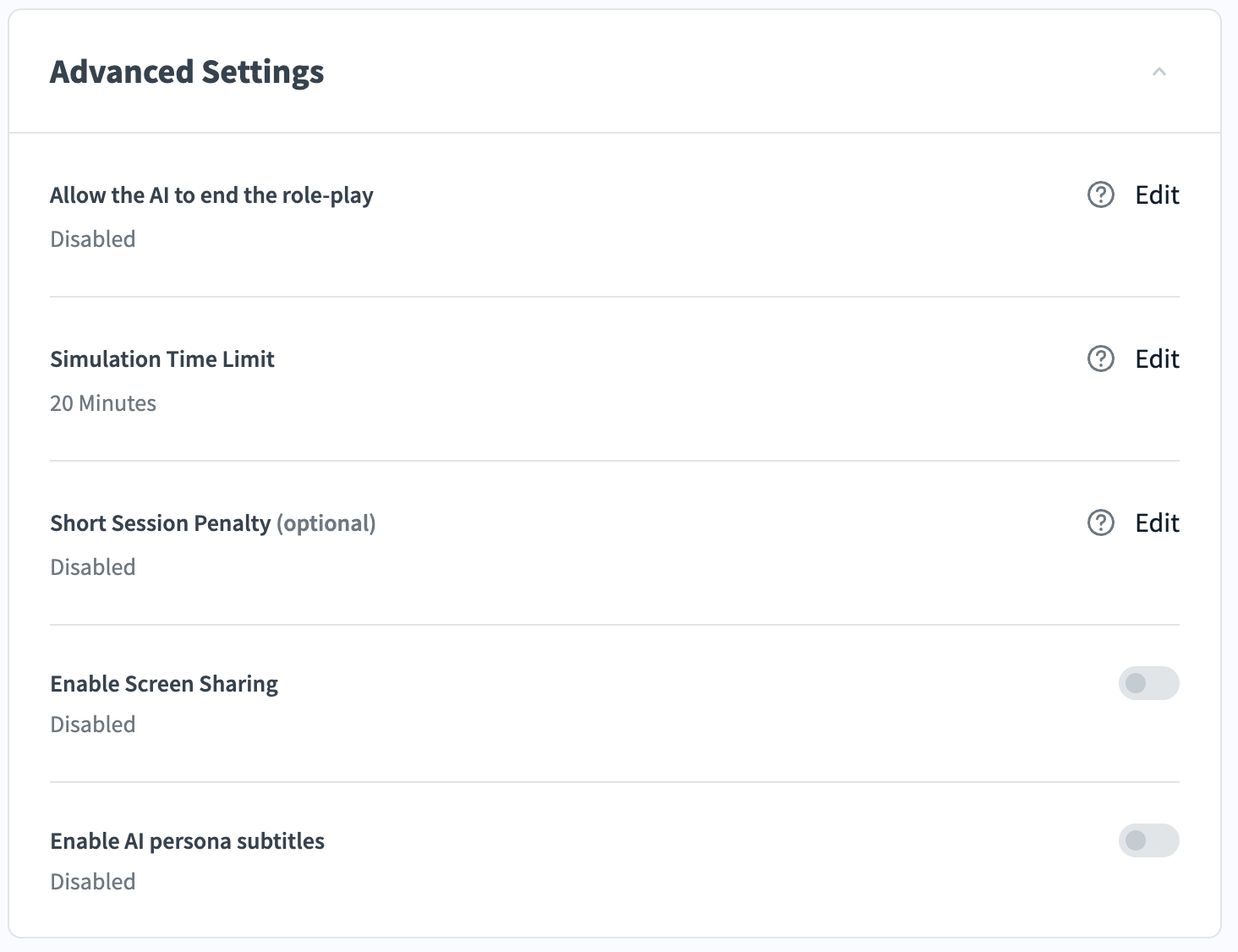
Task: Click the Advanced Settings heading
Action: [187, 72]
